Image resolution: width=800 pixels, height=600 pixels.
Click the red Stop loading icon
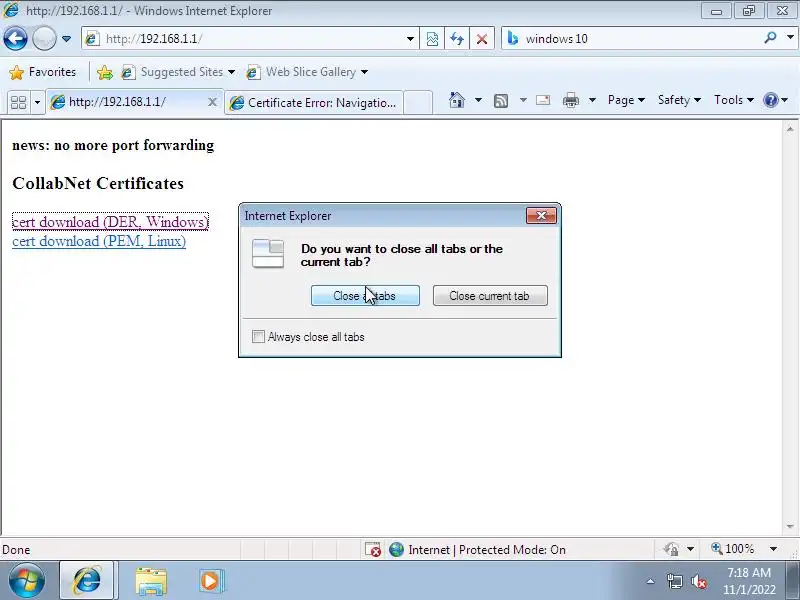(482, 39)
